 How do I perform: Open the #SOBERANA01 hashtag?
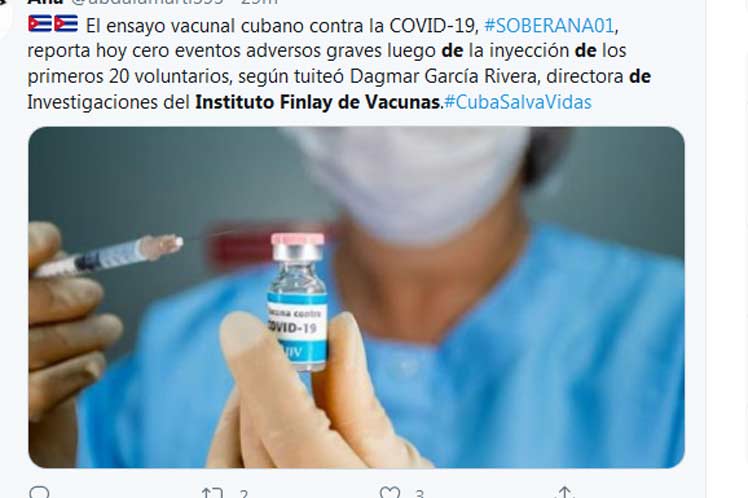tap(550, 25)
